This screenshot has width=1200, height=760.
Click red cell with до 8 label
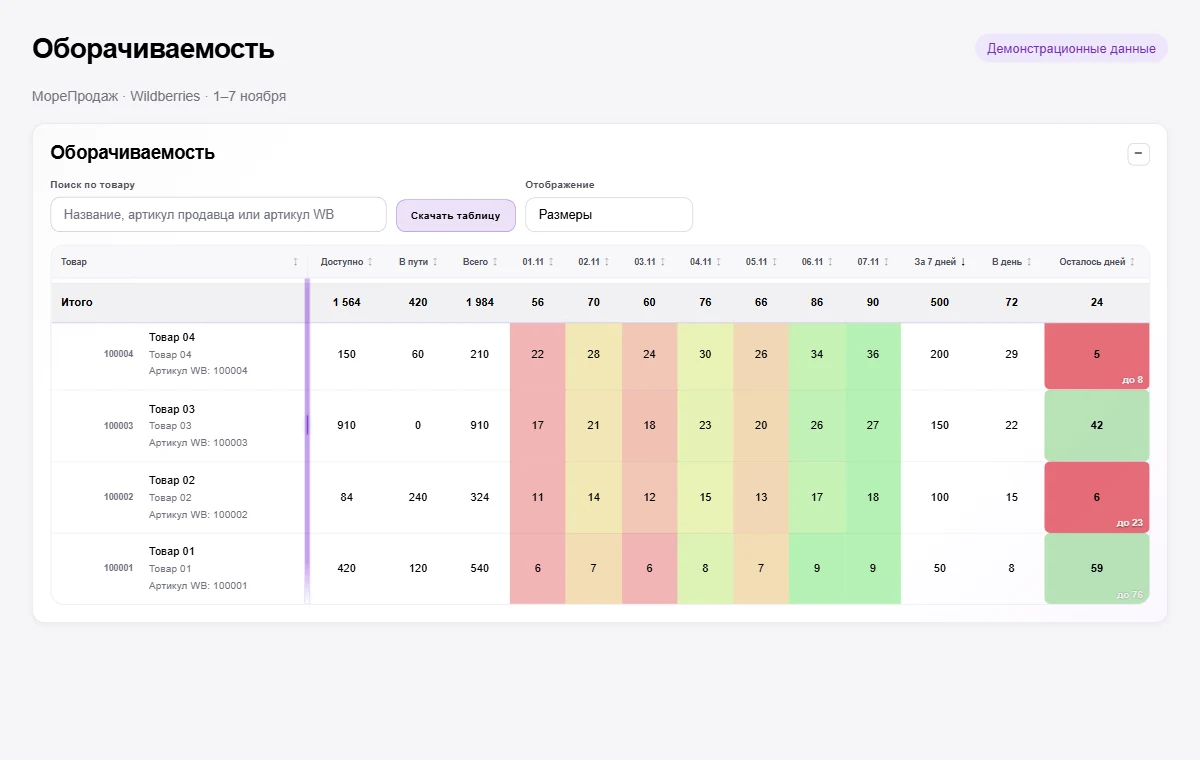click(x=1097, y=356)
